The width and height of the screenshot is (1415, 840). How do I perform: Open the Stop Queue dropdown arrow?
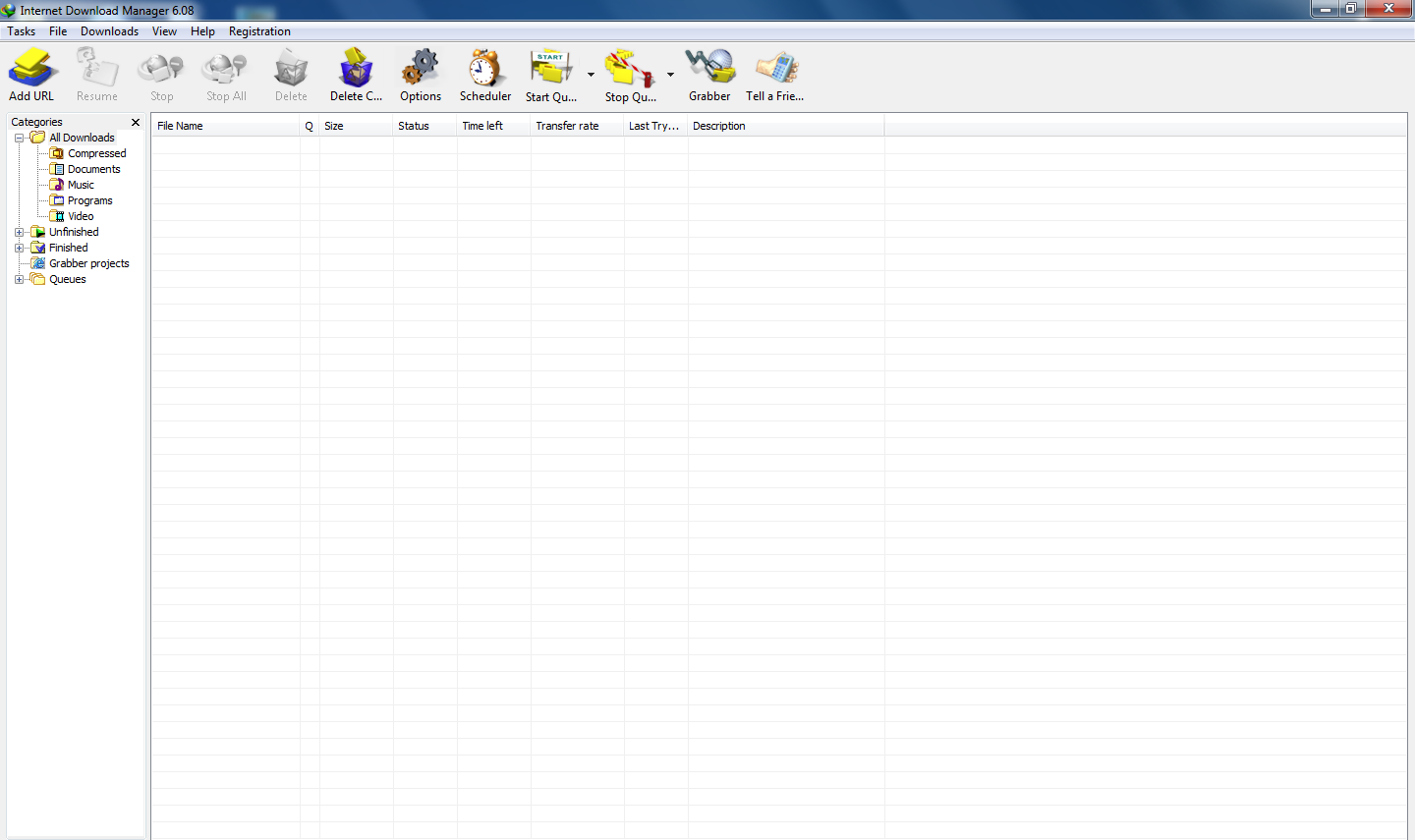point(670,74)
